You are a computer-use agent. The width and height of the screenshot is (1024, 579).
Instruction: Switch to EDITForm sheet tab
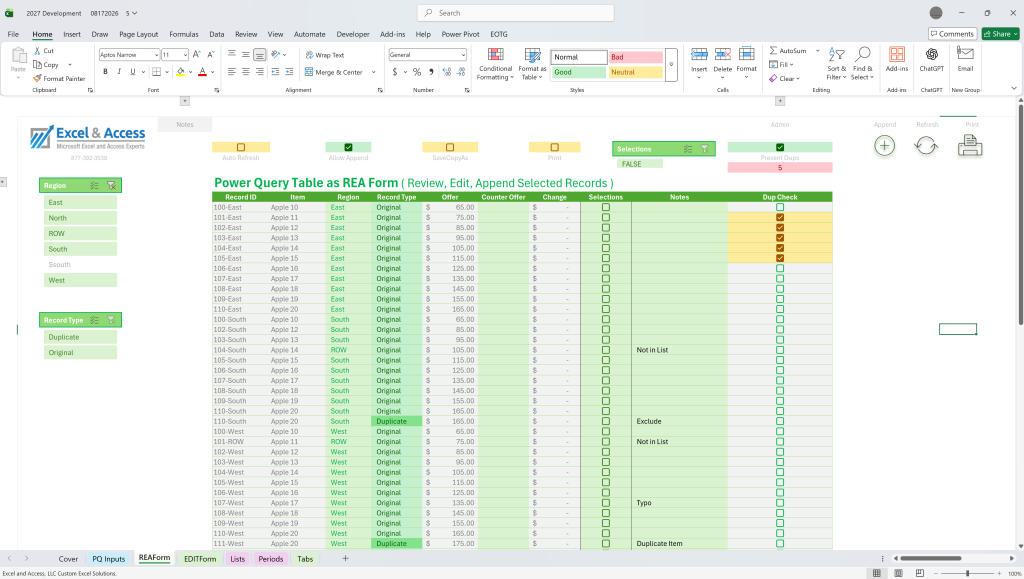(200, 559)
